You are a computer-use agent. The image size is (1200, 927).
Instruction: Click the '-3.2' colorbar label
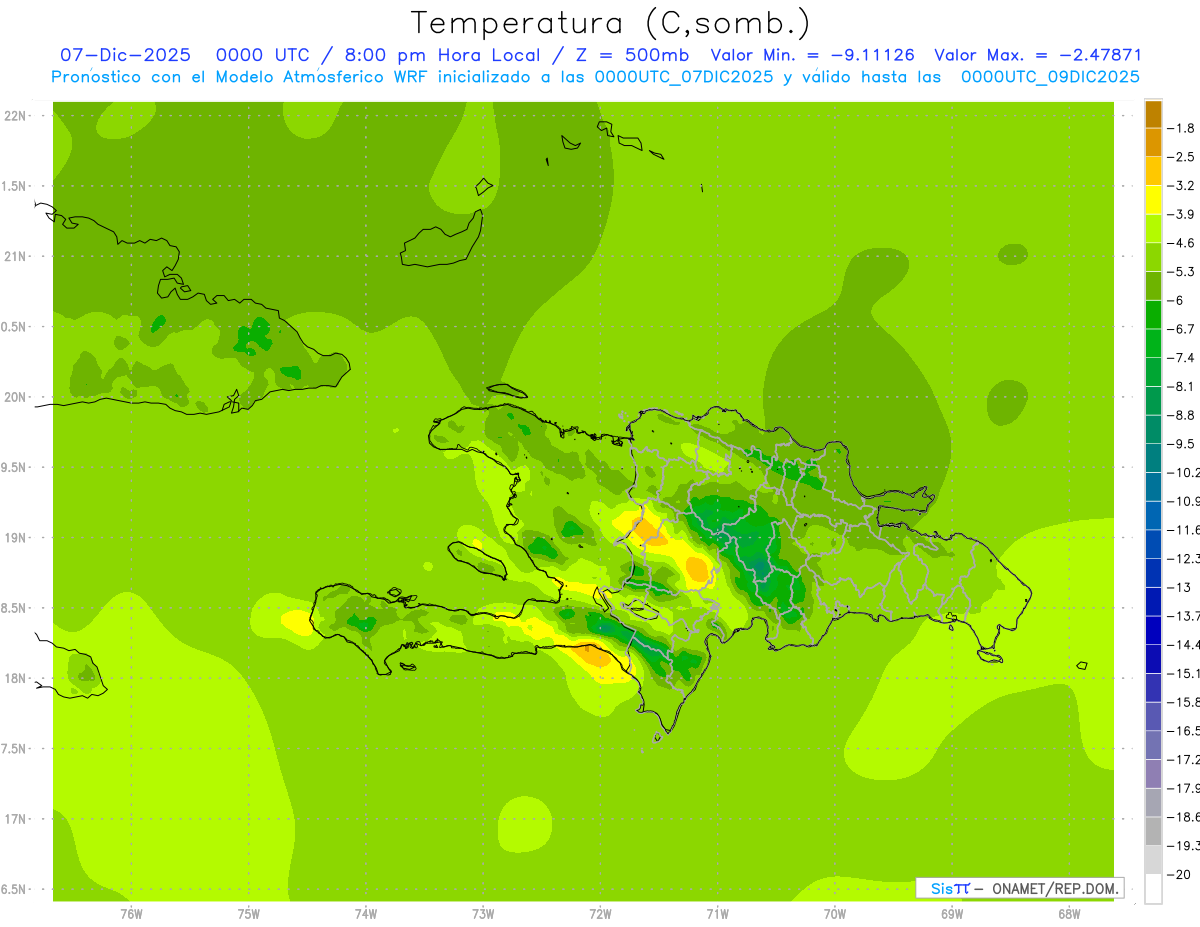coord(1183,186)
